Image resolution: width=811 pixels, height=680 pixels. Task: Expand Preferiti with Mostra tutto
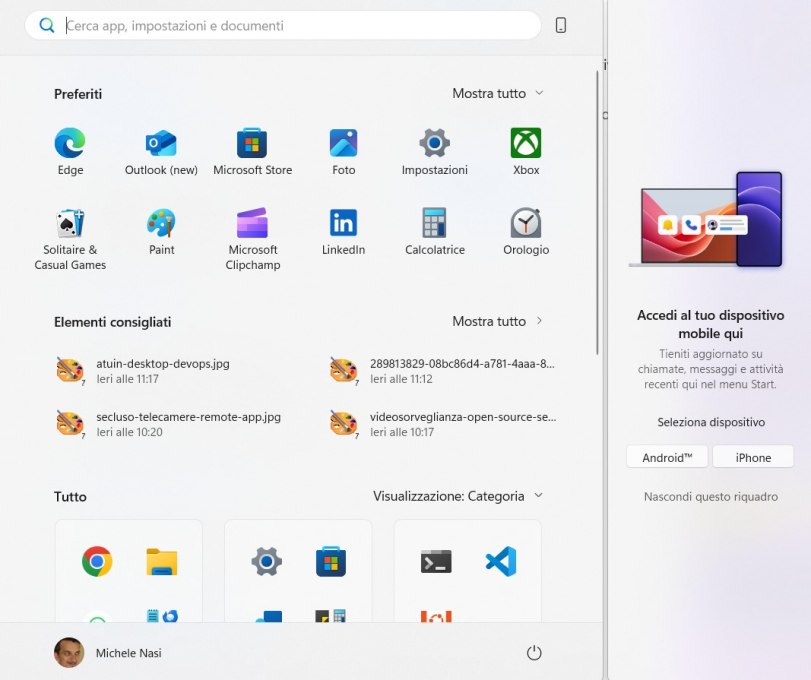[497, 93]
